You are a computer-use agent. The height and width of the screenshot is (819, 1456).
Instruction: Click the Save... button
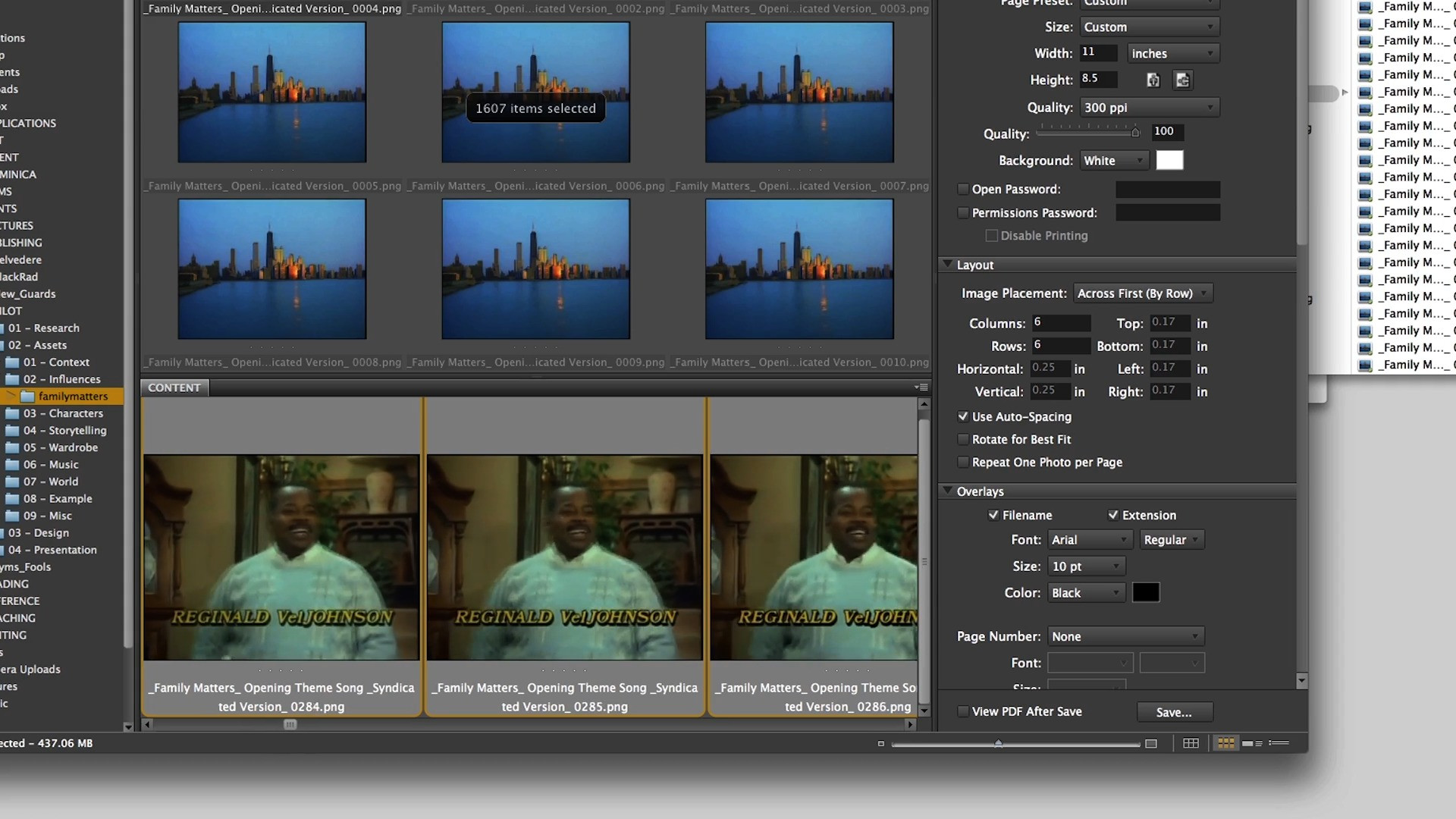1174,712
